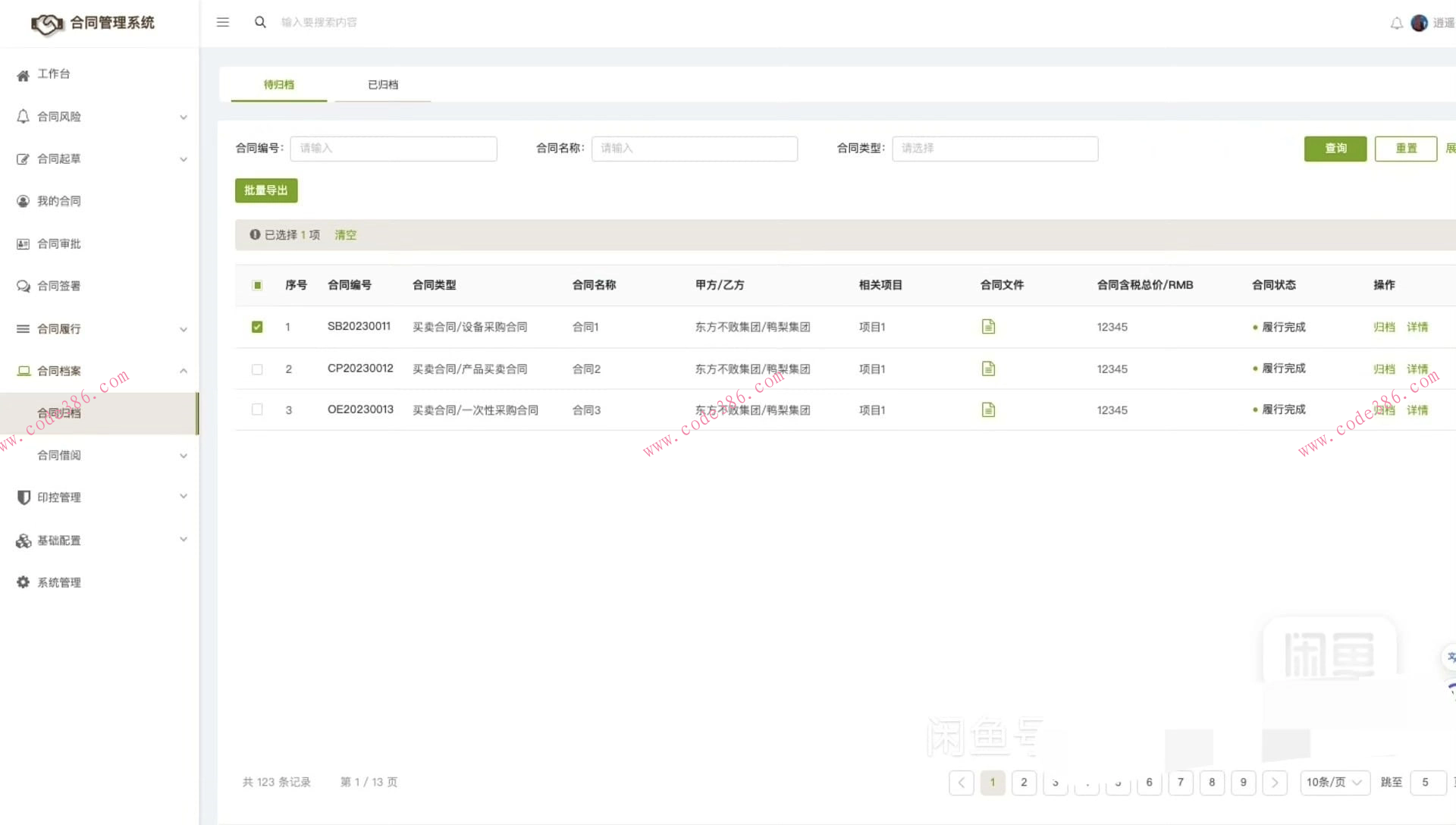Screen dimensions: 1456x825
Task: Toggle the select-all checkbox in table header
Action: coord(257,285)
